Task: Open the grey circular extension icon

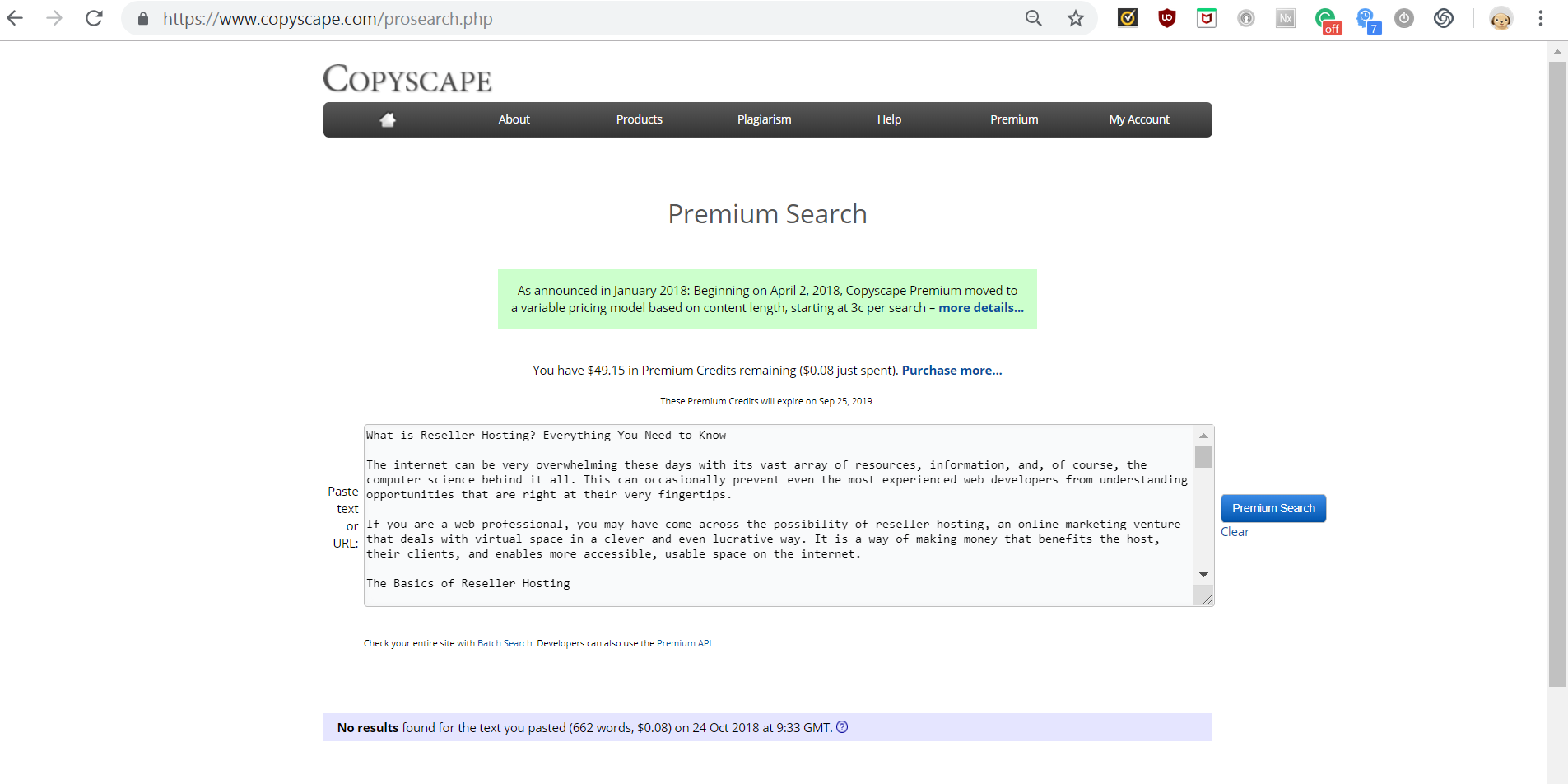Action: [1246, 18]
